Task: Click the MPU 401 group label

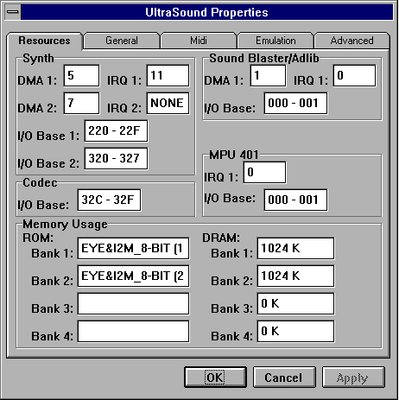Action: click(234, 155)
